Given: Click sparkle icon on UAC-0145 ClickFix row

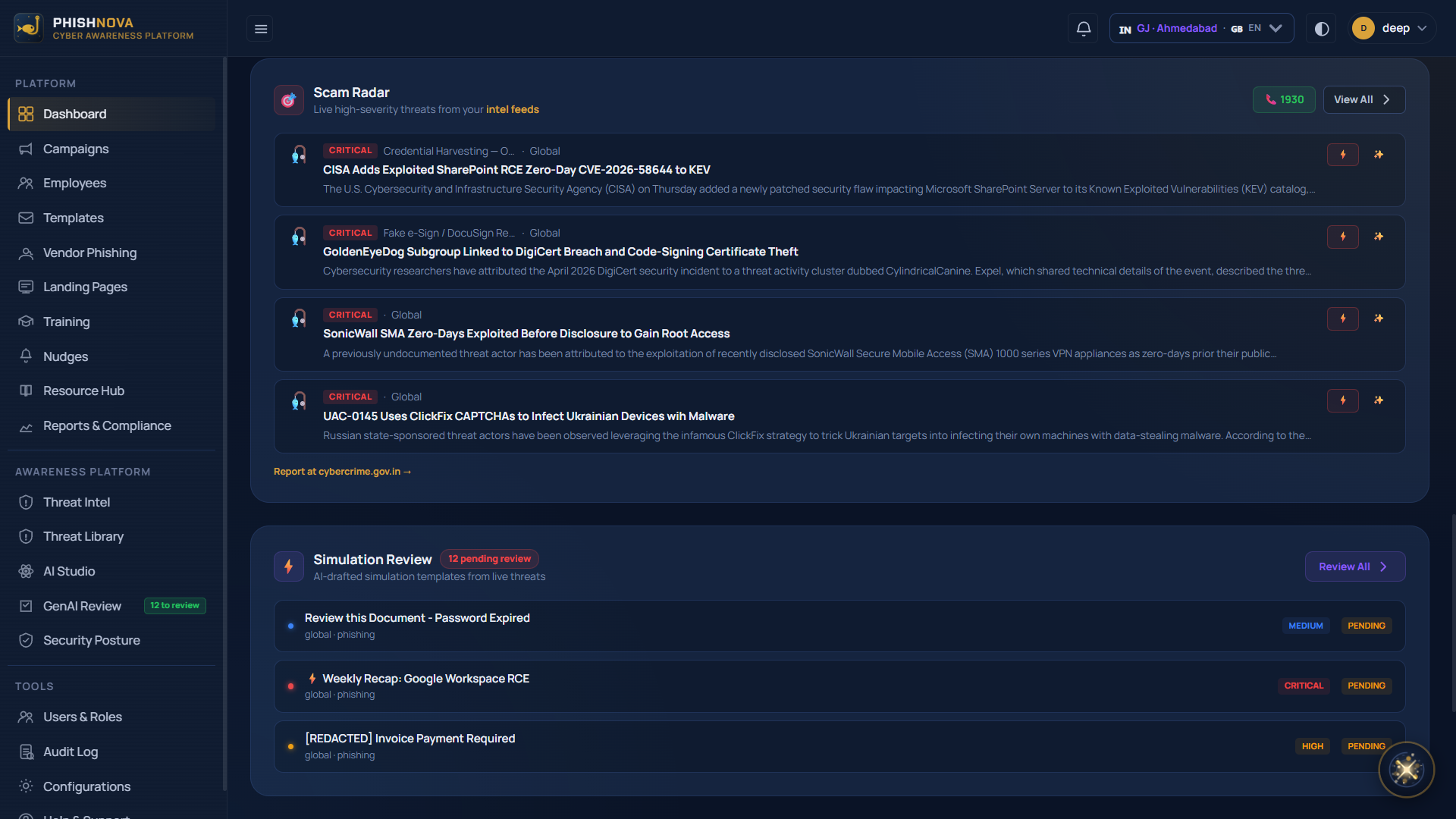Looking at the screenshot, I should 1379,400.
